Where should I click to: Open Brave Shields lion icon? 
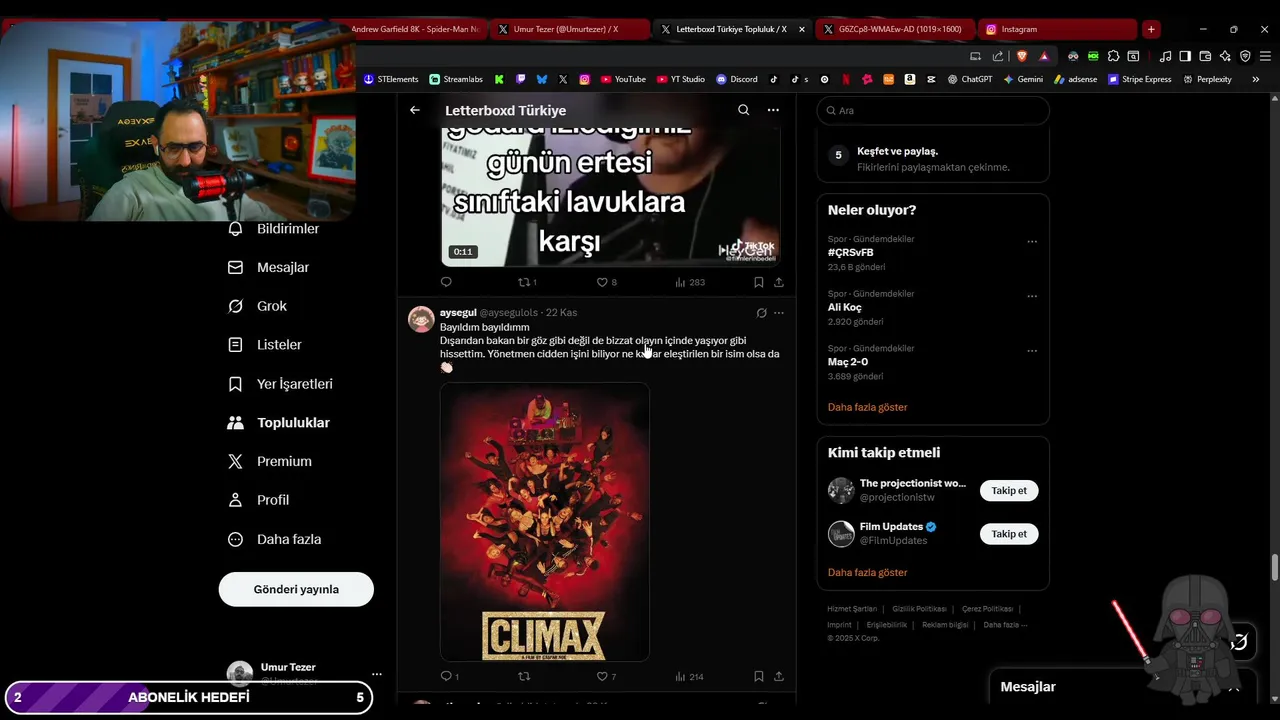(1021, 56)
